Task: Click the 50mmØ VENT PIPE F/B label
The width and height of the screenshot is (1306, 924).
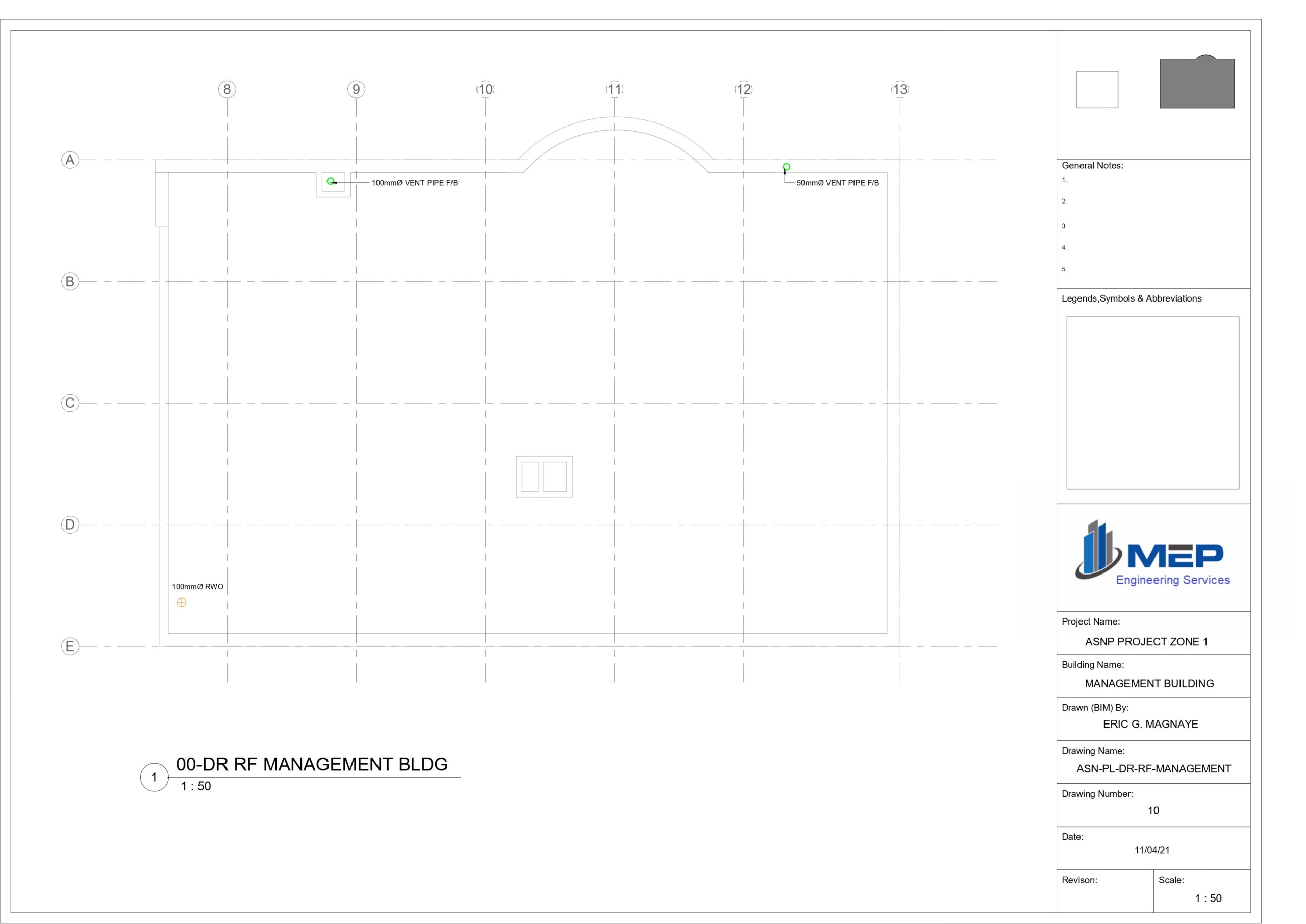Action: pyautogui.click(x=837, y=183)
